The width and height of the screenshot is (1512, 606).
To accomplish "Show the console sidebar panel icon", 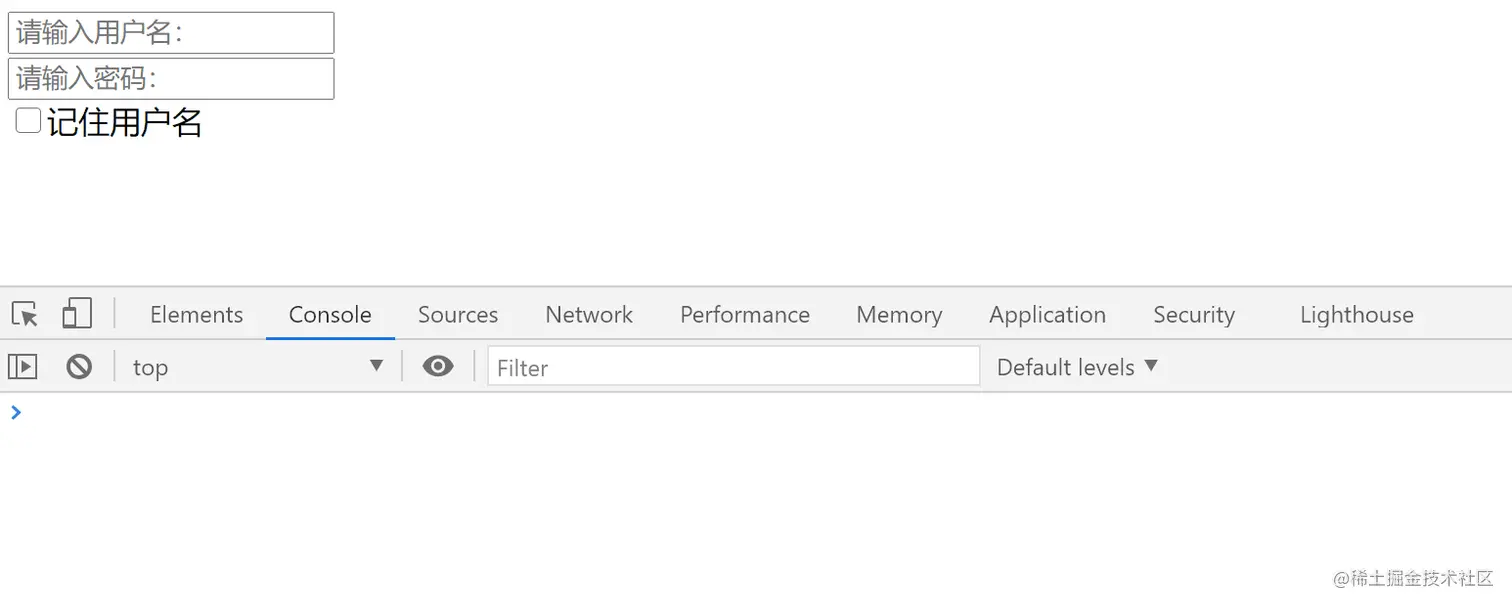I will click(23, 367).
